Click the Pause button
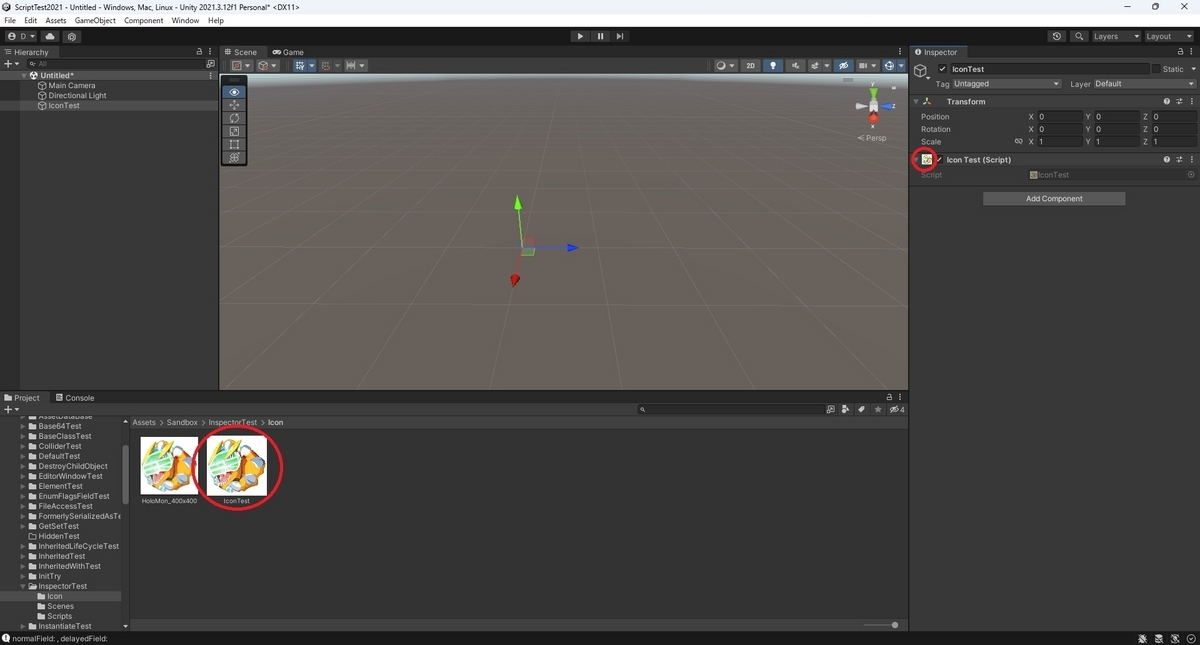The image size is (1200, 645). (600, 36)
